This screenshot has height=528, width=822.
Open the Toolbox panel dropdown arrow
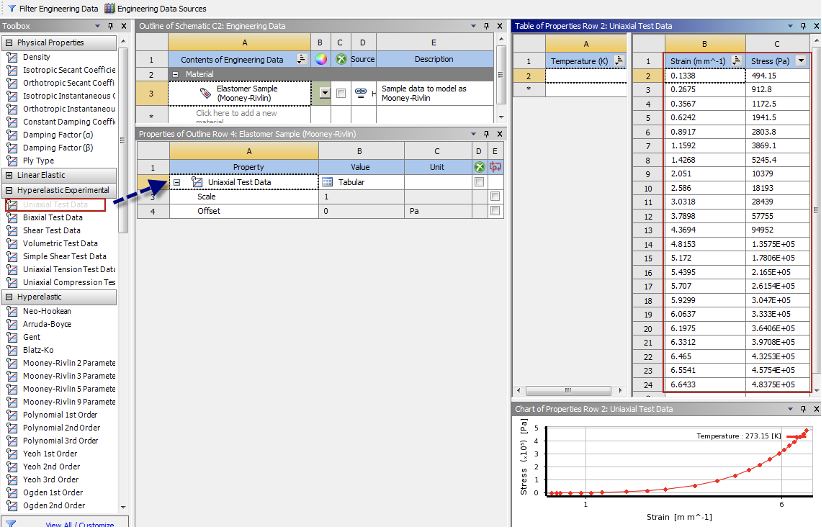(98, 26)
